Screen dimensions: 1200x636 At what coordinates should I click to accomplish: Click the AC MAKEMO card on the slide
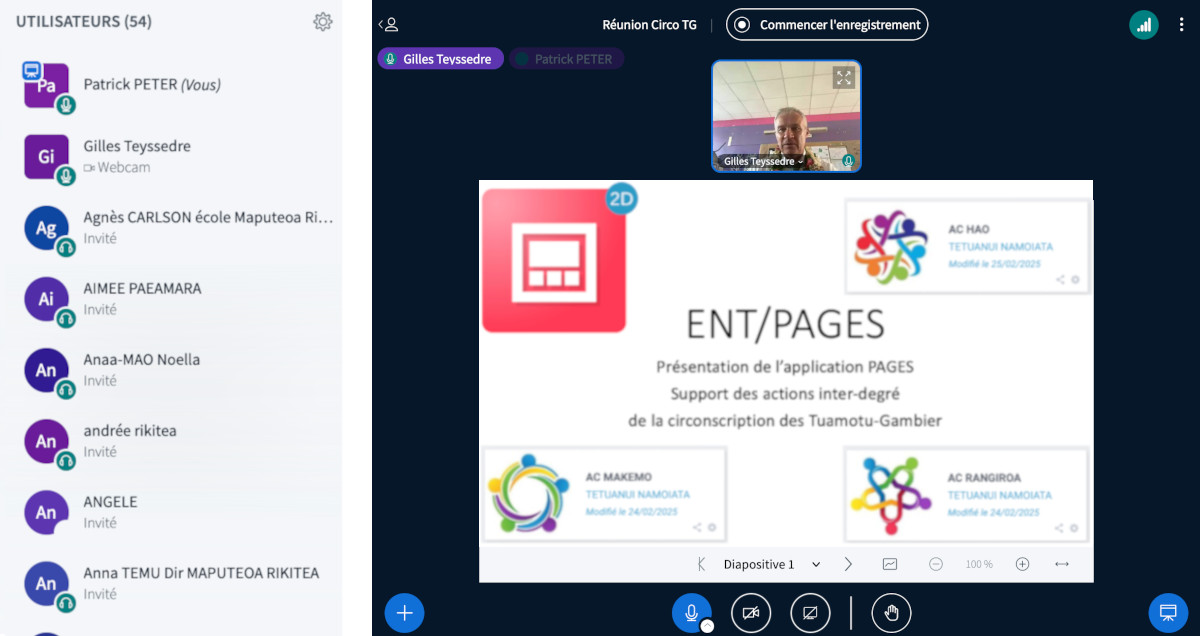click(605, 494)
